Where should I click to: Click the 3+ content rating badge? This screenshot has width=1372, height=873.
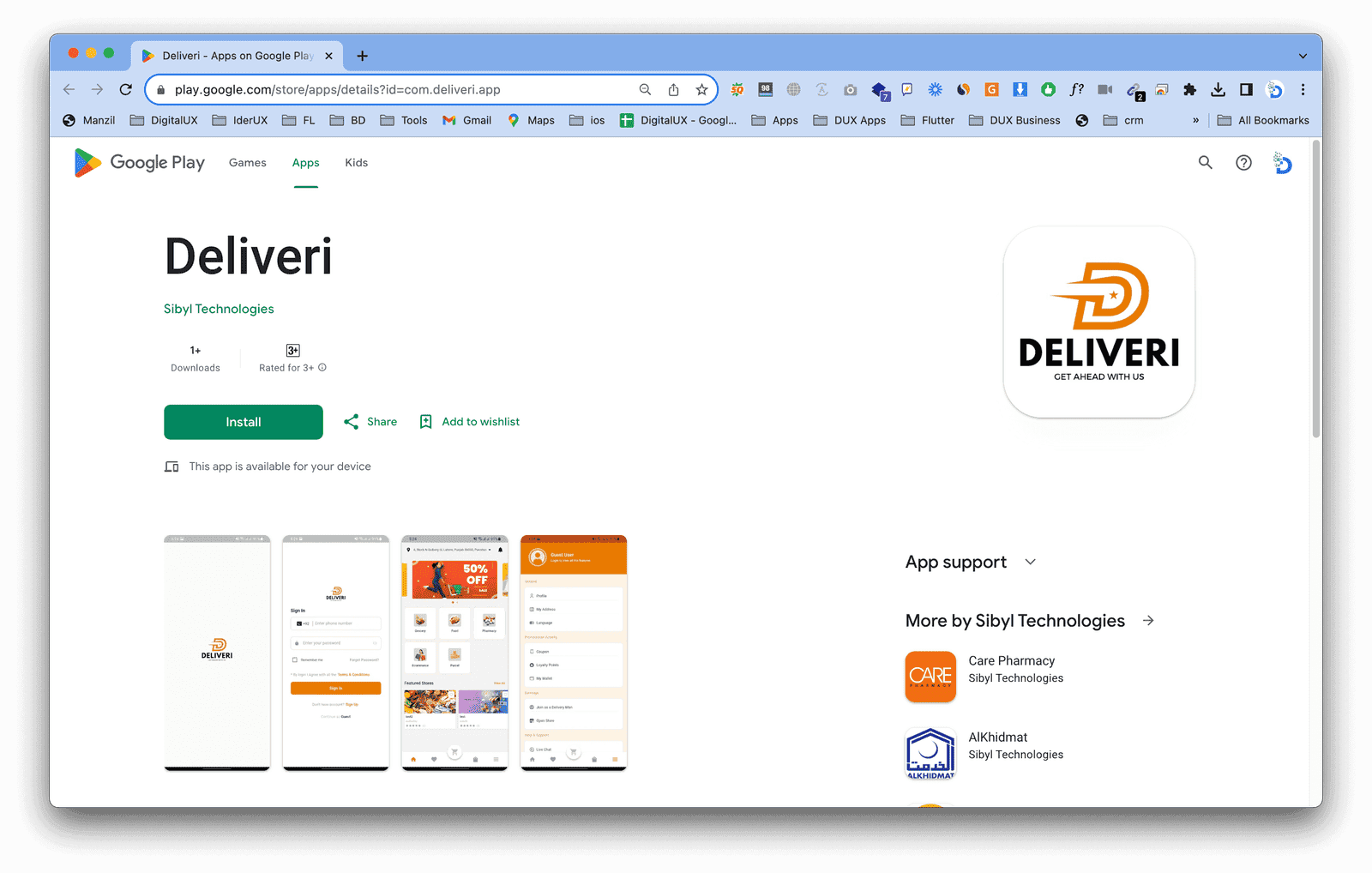click(x=292, y=350)
